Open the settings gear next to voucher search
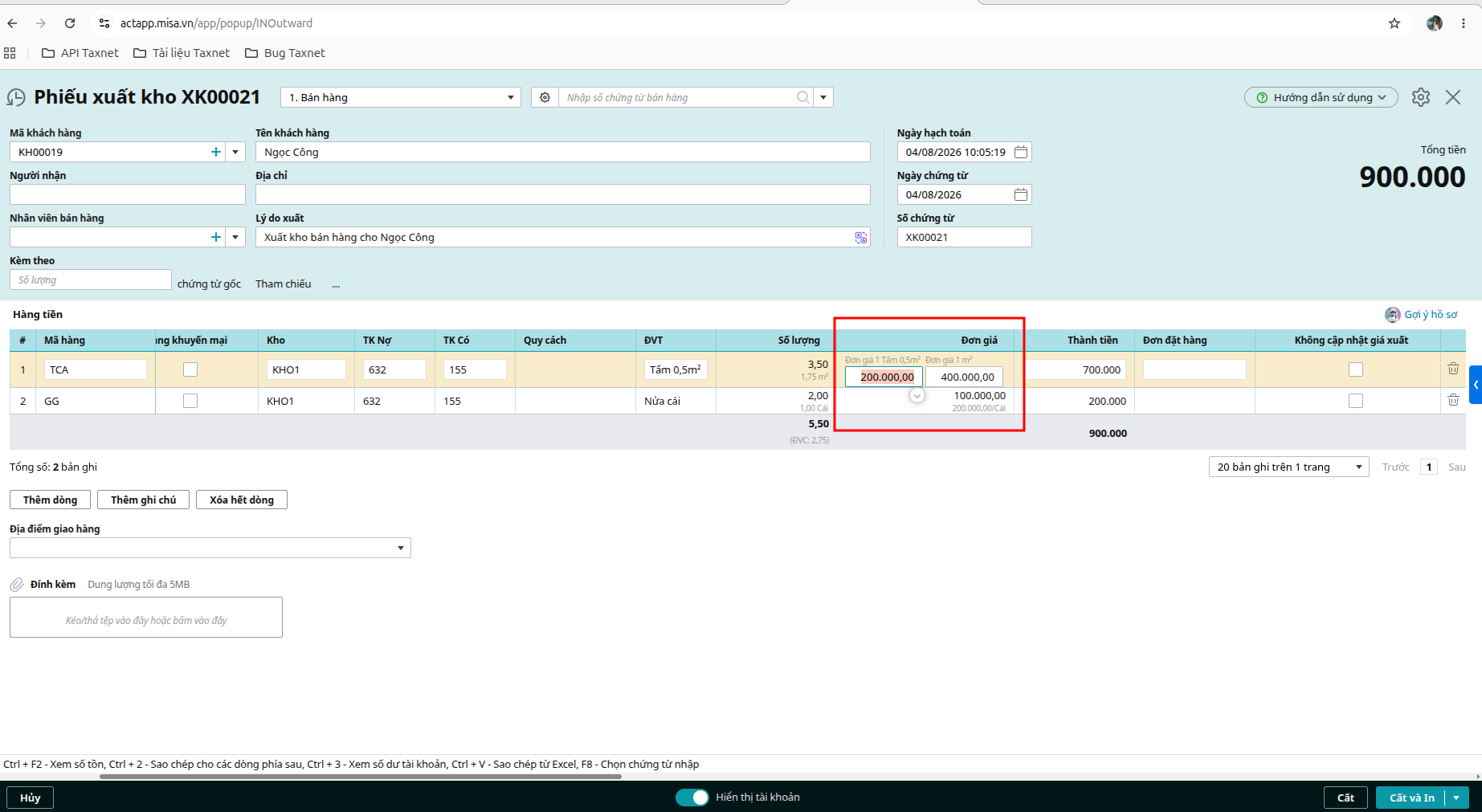The height and width of the screenshot is (812, 1482). pos(545,97)
